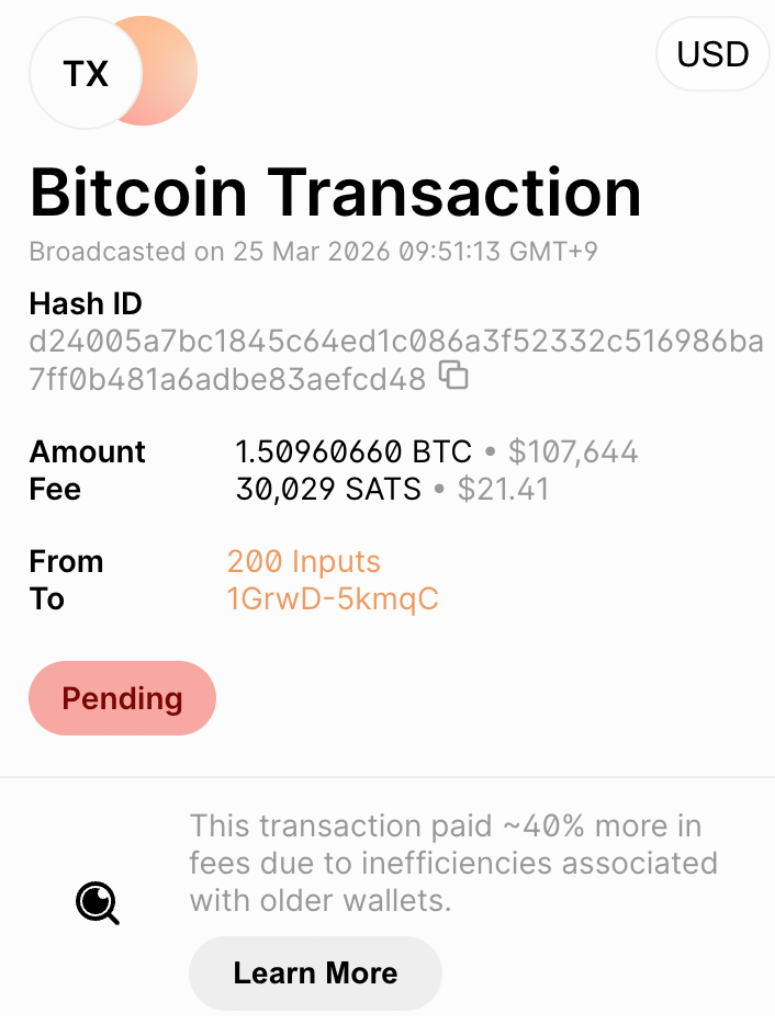Click the TX circle icon

[x=84, y=74]
